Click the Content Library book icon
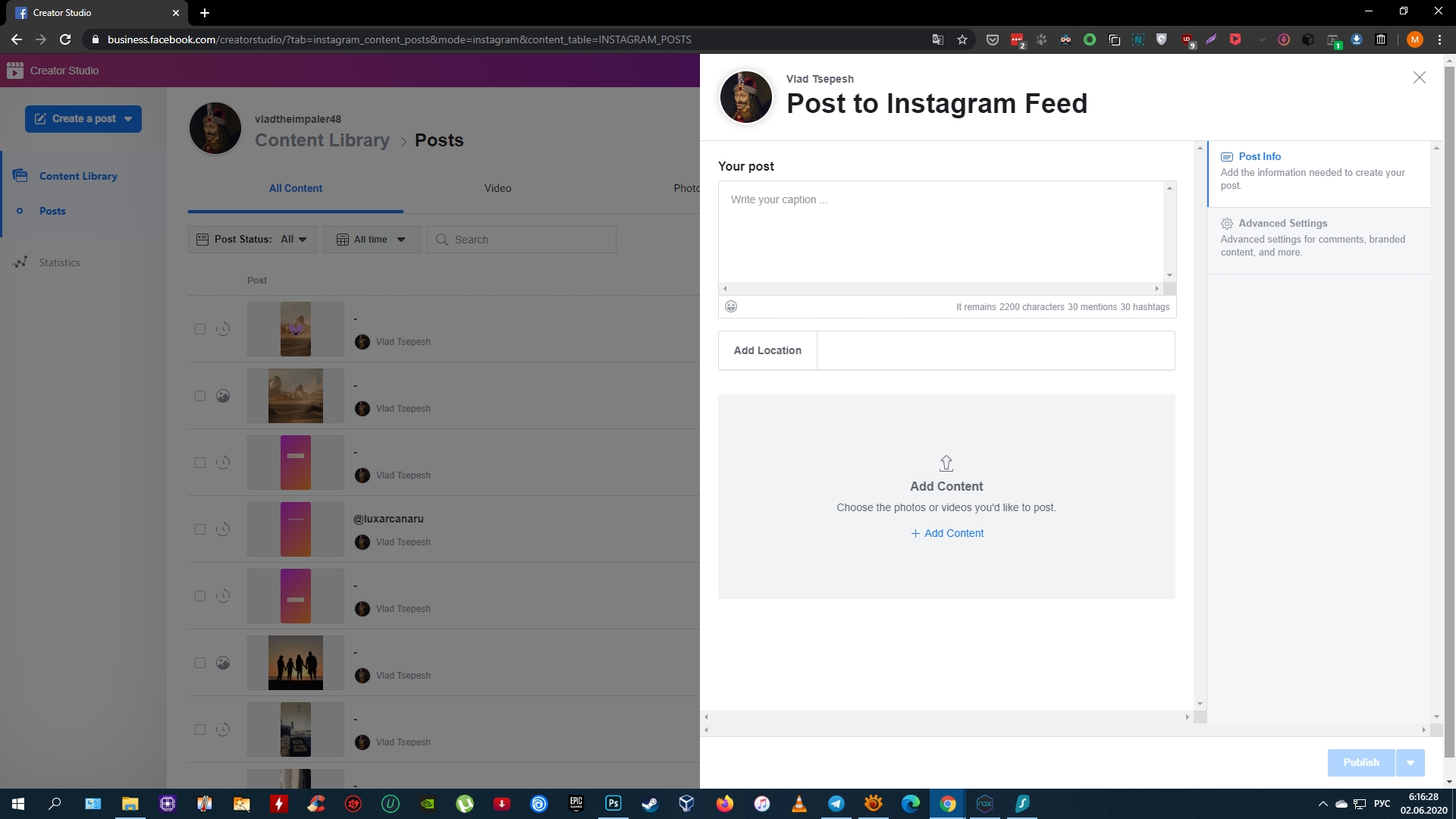1456x819 pixels. coord(19,175)
